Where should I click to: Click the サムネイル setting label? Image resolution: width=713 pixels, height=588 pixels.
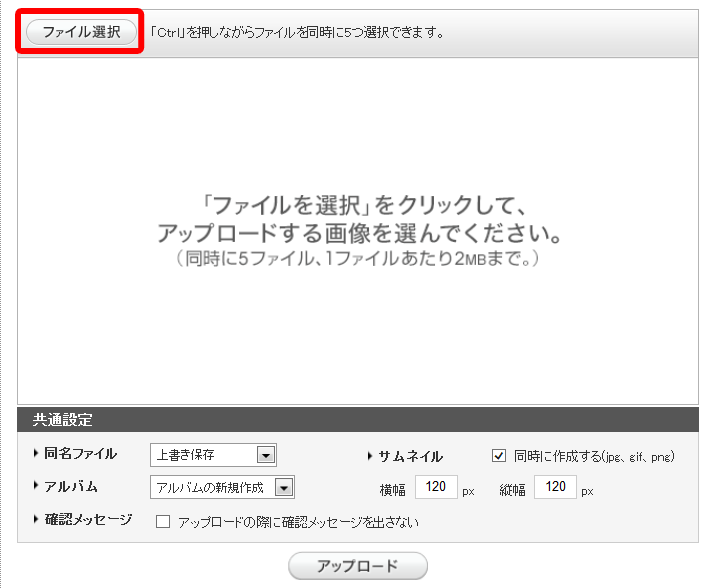point(410,457)
